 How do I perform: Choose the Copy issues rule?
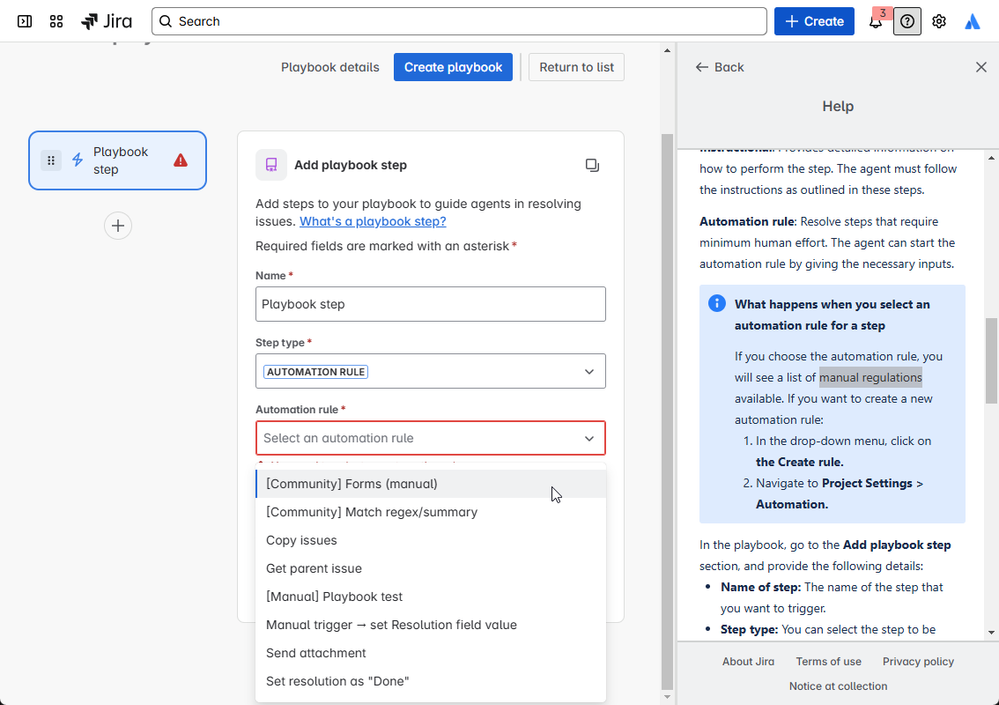coord(431,540)
